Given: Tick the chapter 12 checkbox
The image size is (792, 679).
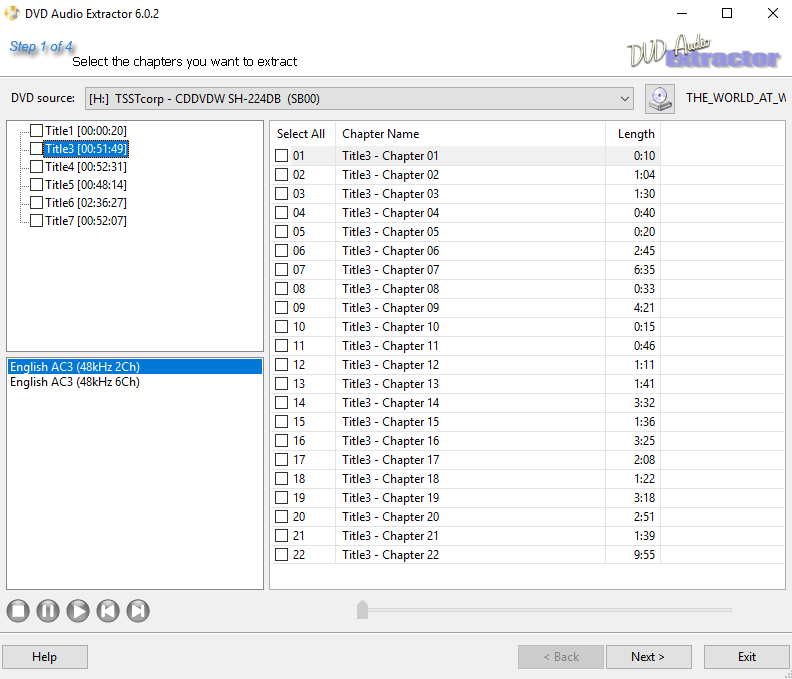Looking at the screenshot, I should pyautogui.click(x=281, y=365).
